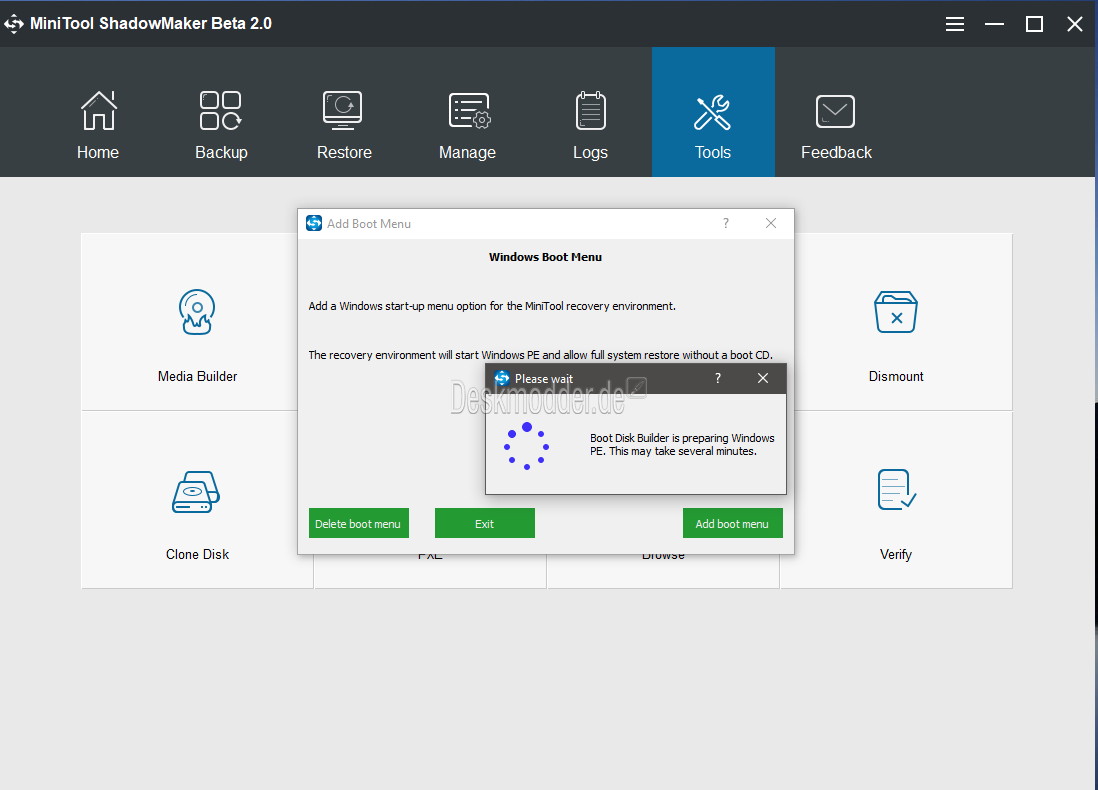This screenshot has width=1098, height=790.
Task: Click the Tools wrench-screwdriver icon
Action: pos(712,112)
